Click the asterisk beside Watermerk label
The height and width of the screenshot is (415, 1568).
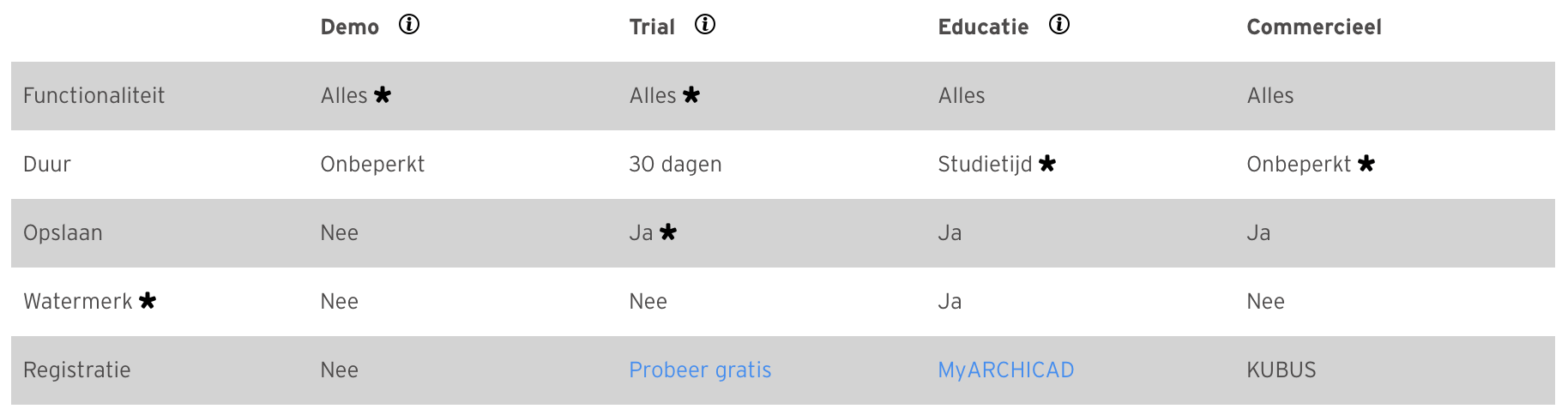[x=148, y=301]
